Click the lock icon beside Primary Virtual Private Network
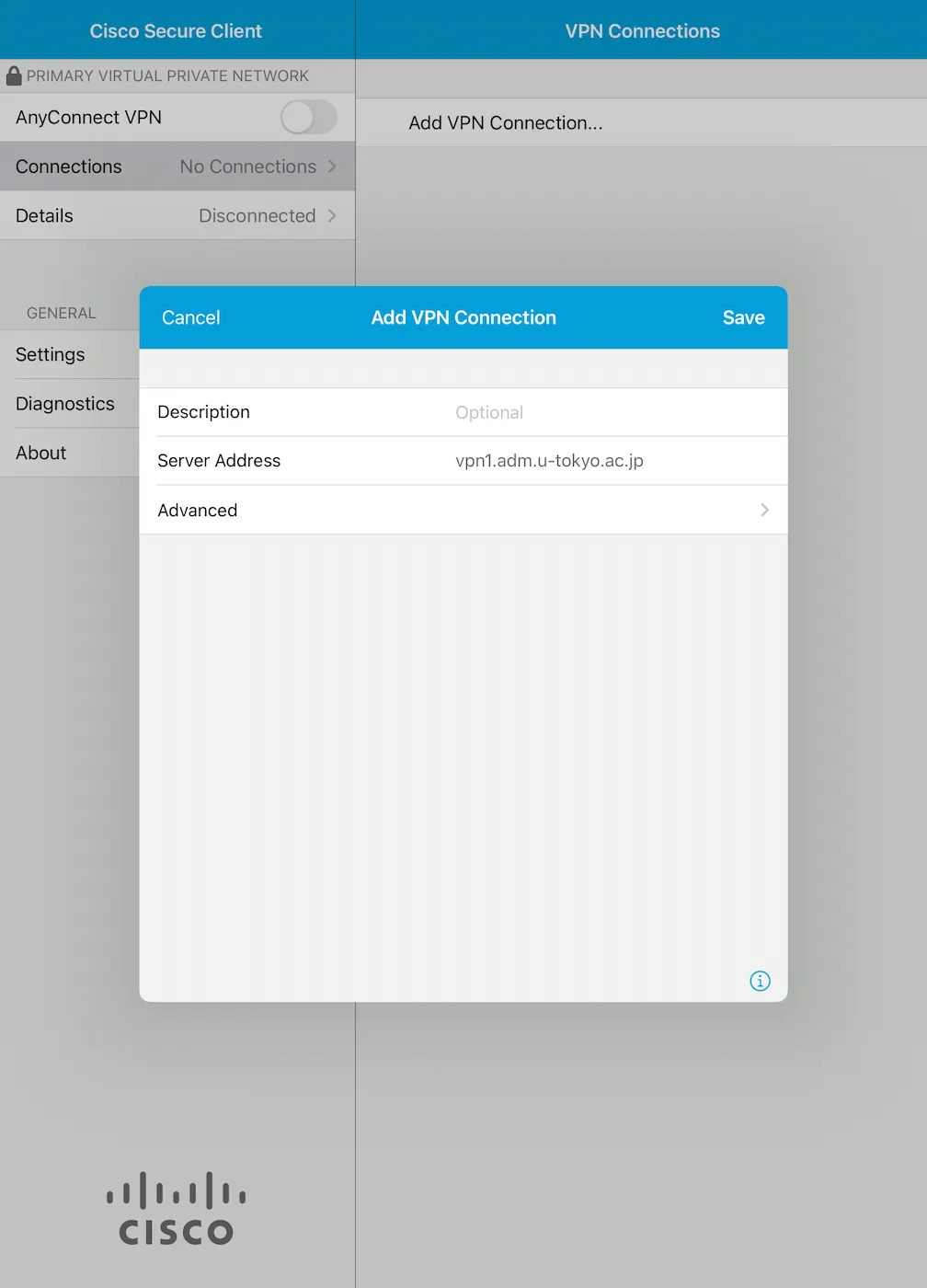The image size is (927, 1288). [14, 75]
